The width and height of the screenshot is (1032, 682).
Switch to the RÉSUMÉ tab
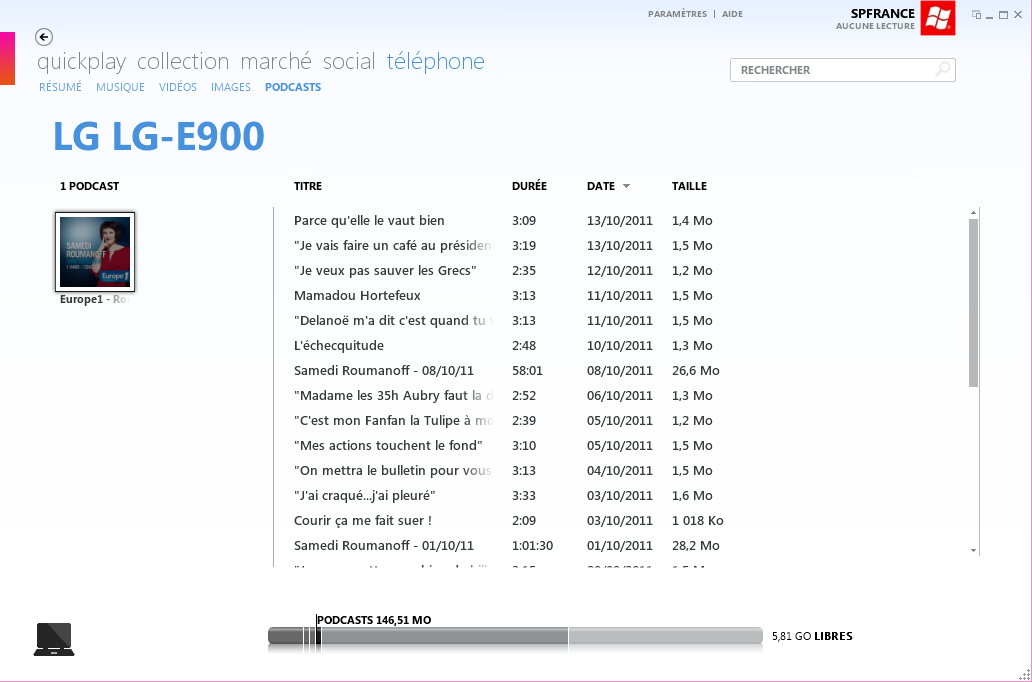pos(61,87)
